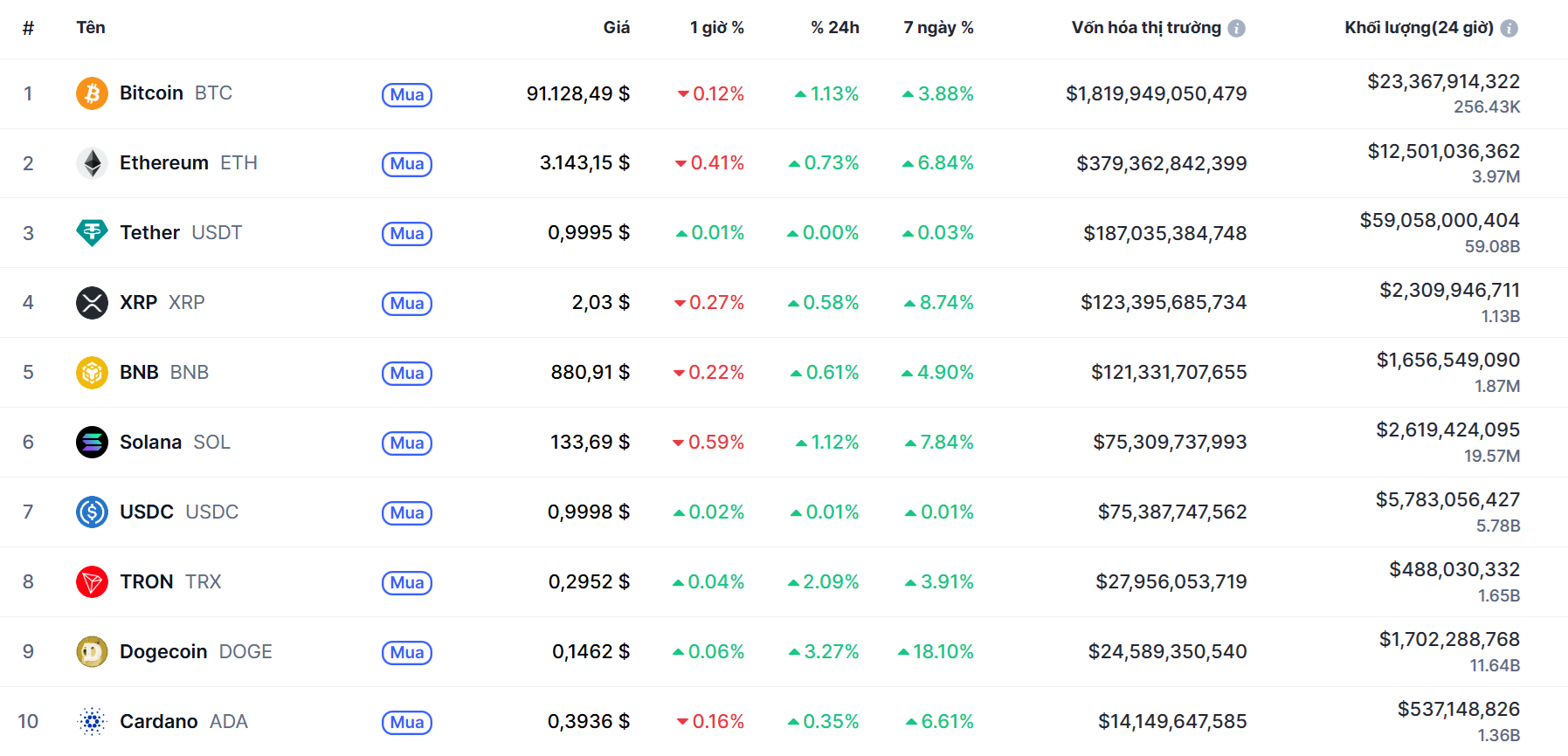
Task: Sort by rank using # header
Action: click(x=28, y=28)
